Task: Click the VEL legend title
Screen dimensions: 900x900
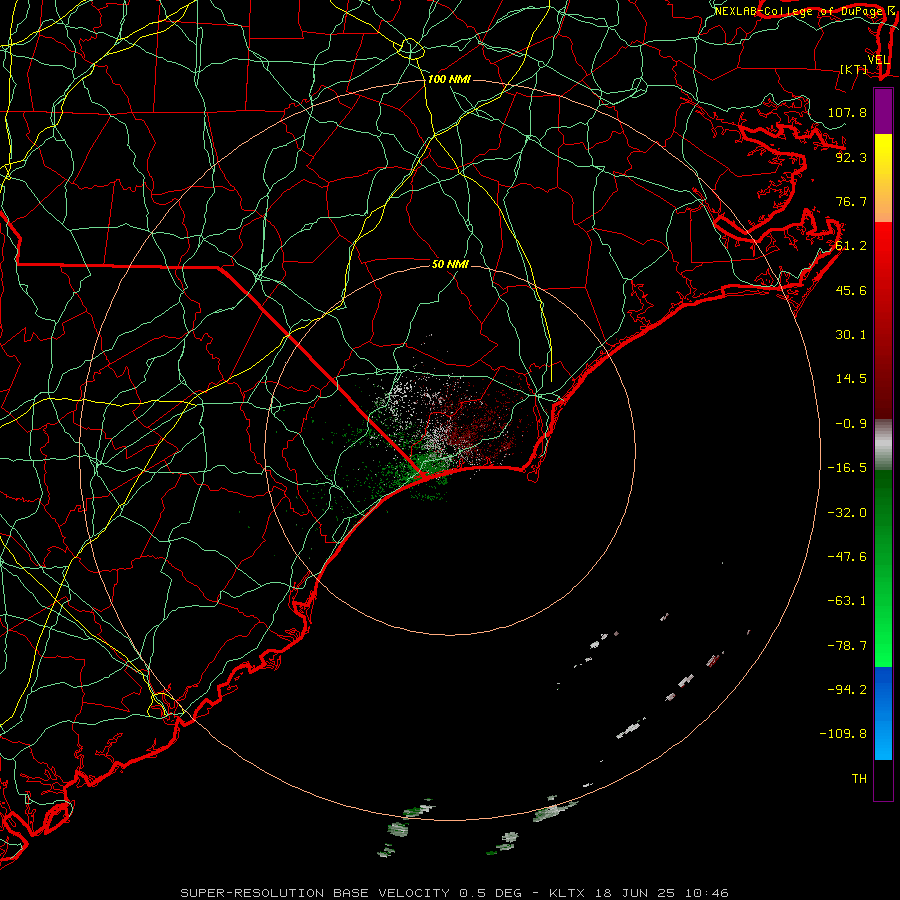Action: [879, 60]
